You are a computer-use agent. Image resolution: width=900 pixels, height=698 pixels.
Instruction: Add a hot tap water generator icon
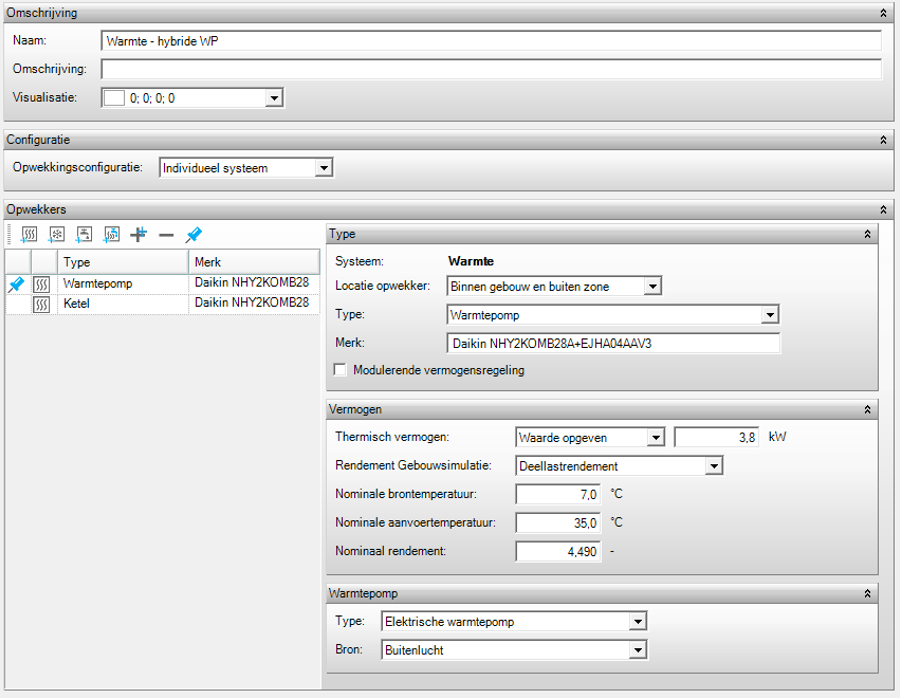pyautogui.click(x=84, y=234)
